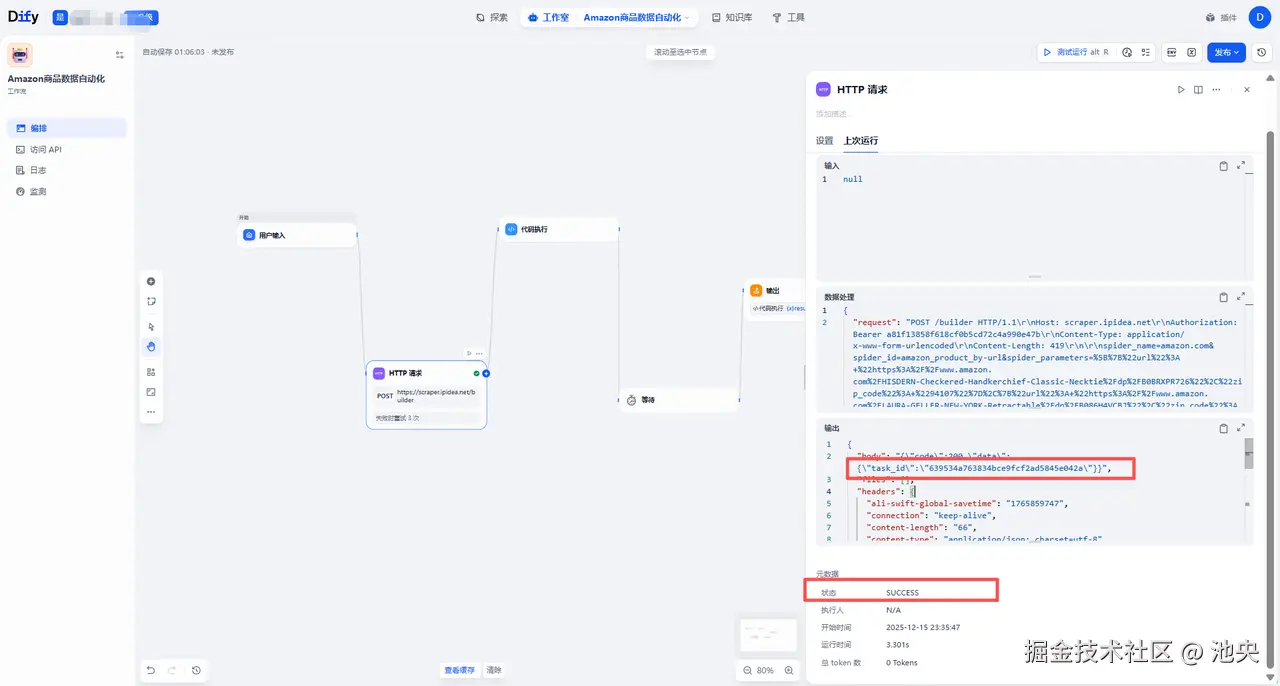
Task: Open HTTP node small more-options menu
Action: point(480,353)
